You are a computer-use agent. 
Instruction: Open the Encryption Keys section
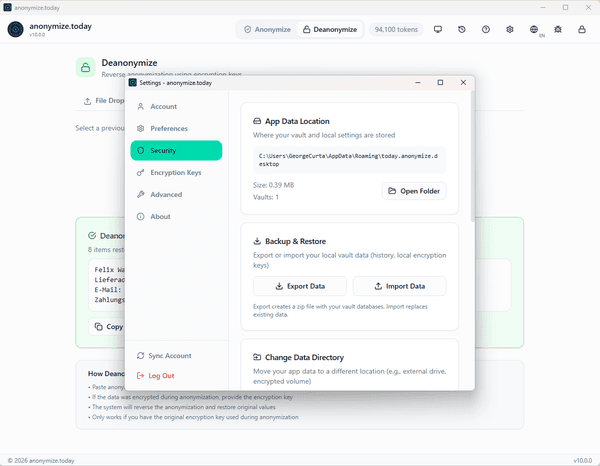click(175, 172)
